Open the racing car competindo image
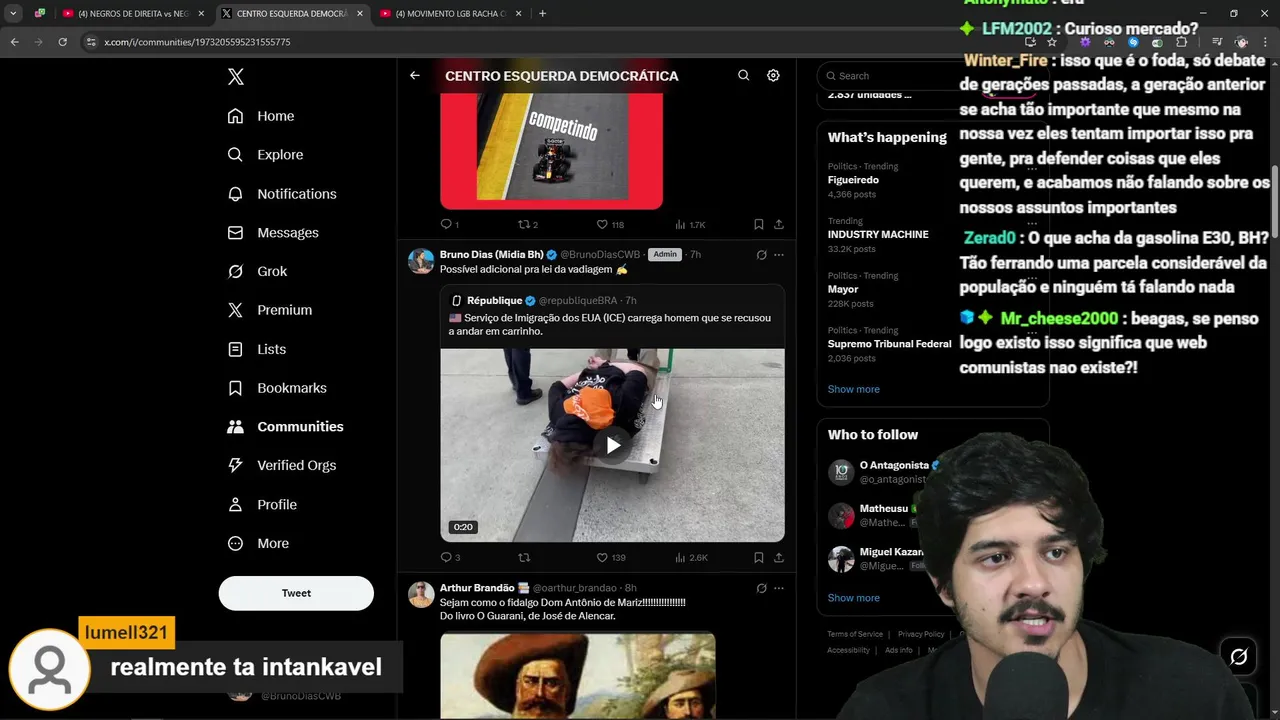1280x720 pixels. pyautogui.click(x=551, y=152)
